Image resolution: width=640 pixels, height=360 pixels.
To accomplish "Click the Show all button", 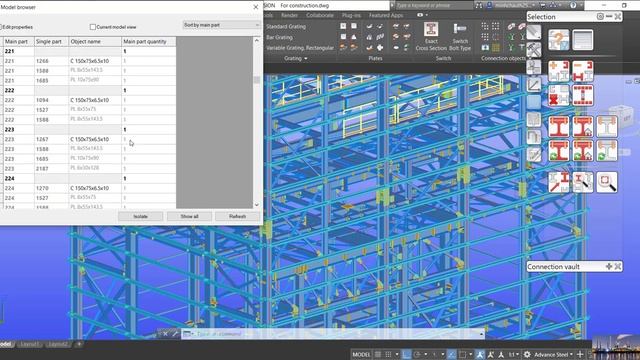I will 189,216.
